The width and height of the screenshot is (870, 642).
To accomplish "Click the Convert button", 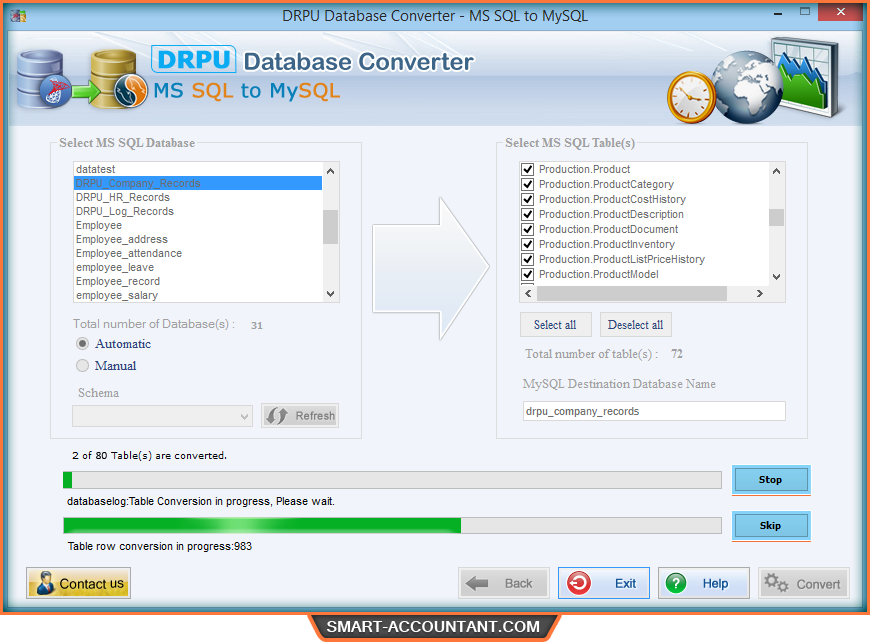I will [x=803, y=583].
